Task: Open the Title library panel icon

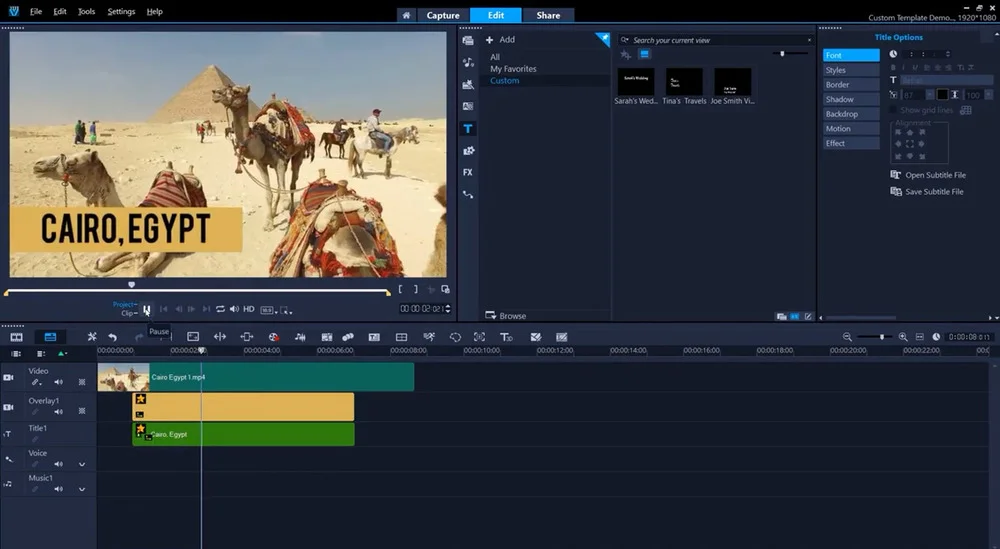Action: pyautogui.click(x=467, y=129)
